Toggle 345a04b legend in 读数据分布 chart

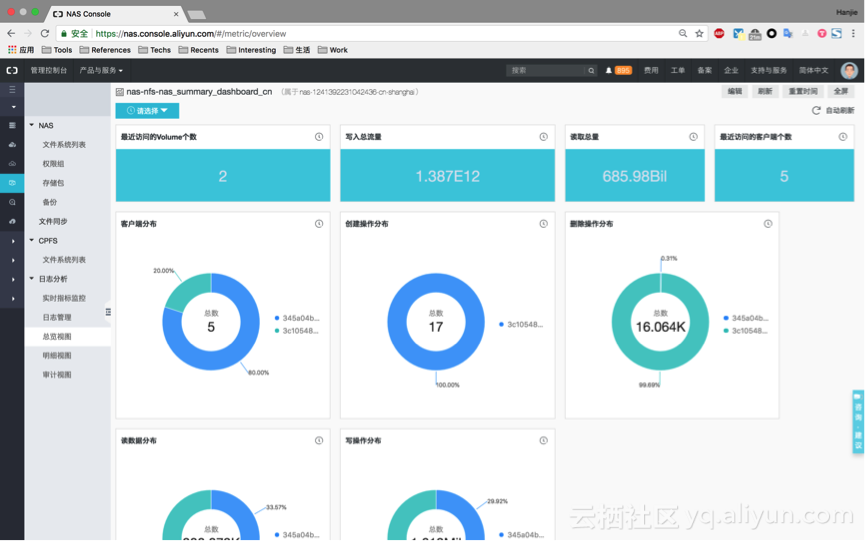coord(297,535)
